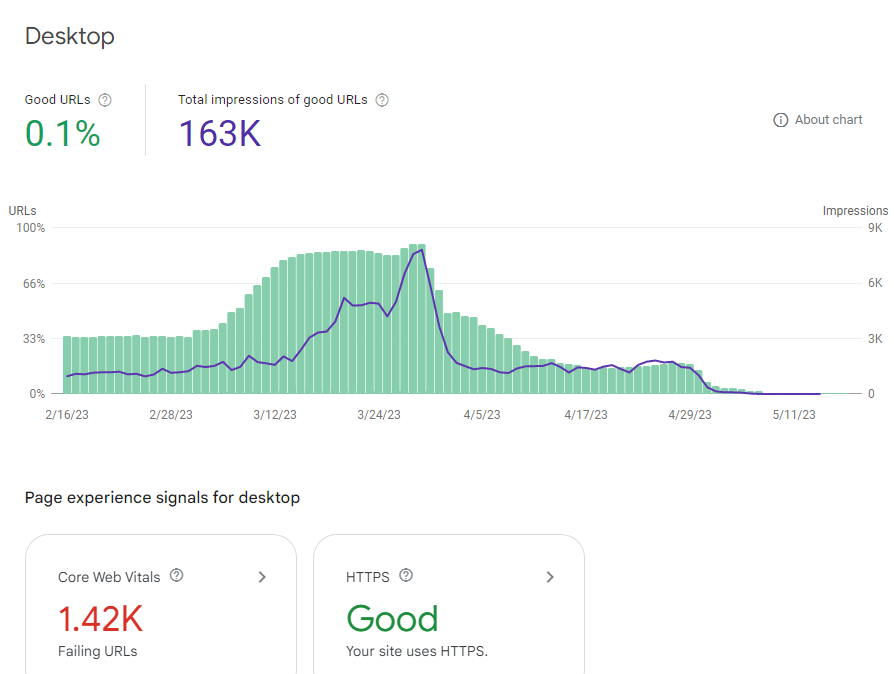Click the About chart info icon
Image resolution: width=894 pixels, height=674 pixels.
[x=780, y=120]
